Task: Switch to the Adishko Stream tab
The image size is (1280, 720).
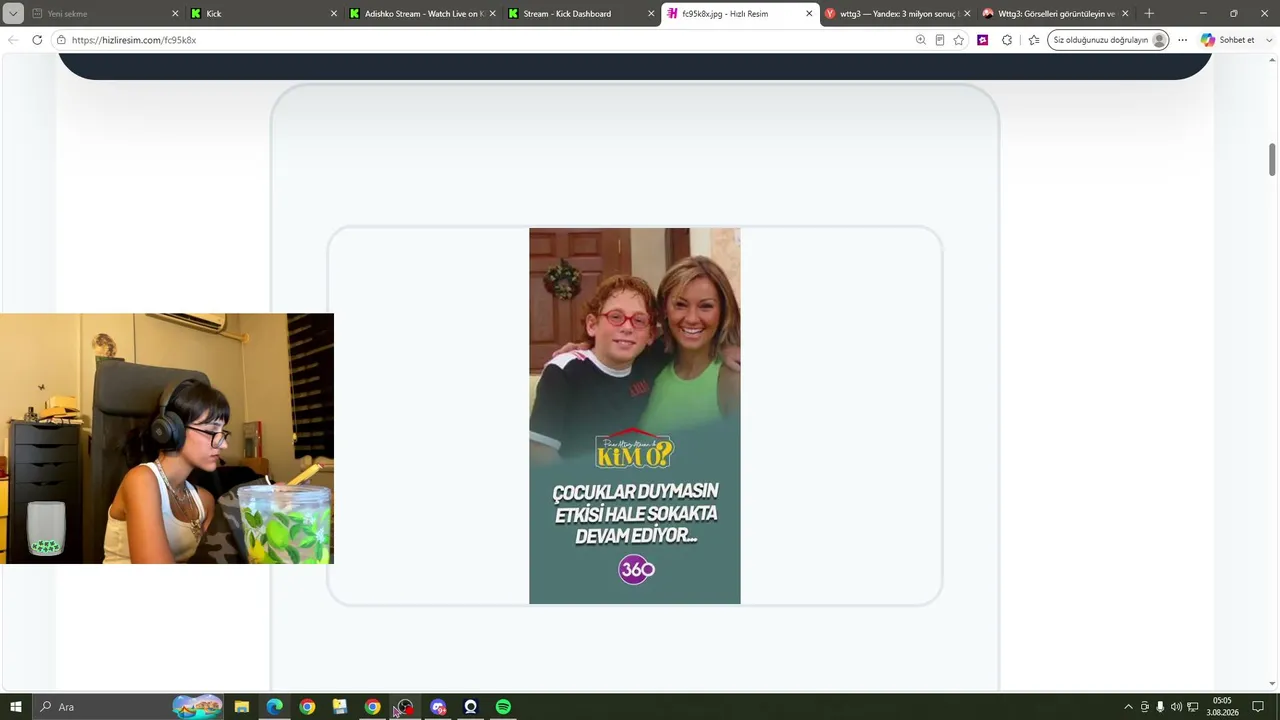Action: (x=422, y=14)
